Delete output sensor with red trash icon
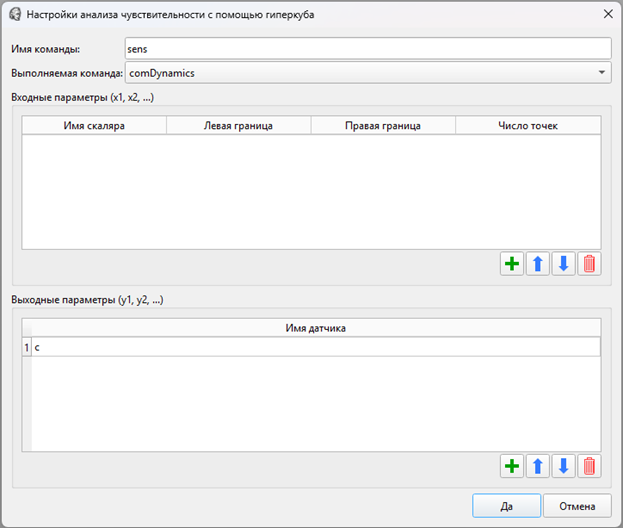The image size is (623, 528). [590, 466]
